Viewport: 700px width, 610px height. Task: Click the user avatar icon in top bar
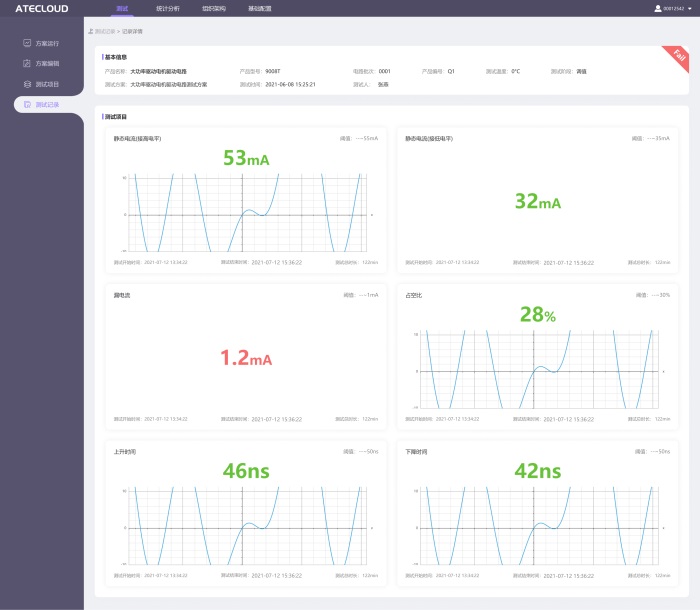point(658,8)
